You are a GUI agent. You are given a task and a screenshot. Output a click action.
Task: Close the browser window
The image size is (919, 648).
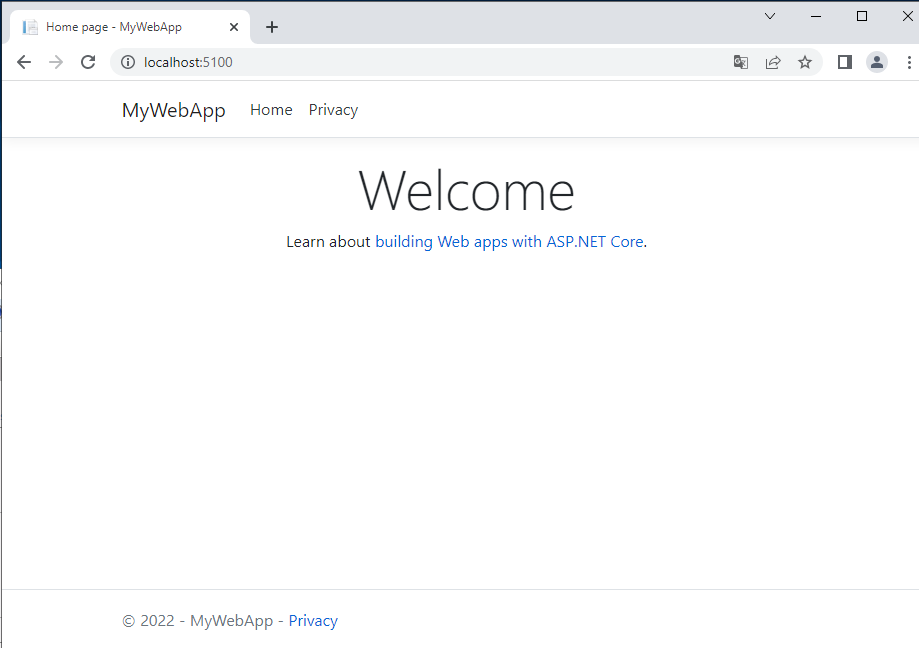pyautogui.click(x=907, y=16)
